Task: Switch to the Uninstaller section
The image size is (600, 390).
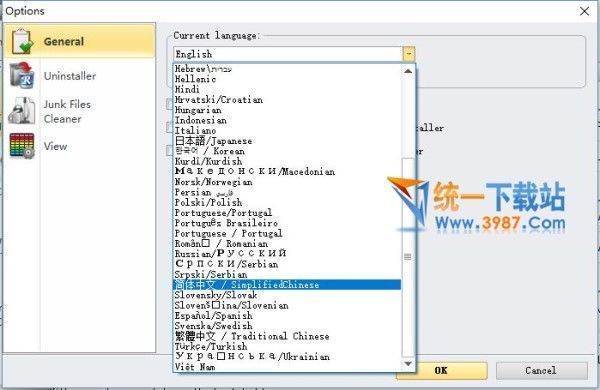Action: tap(70, 76)
